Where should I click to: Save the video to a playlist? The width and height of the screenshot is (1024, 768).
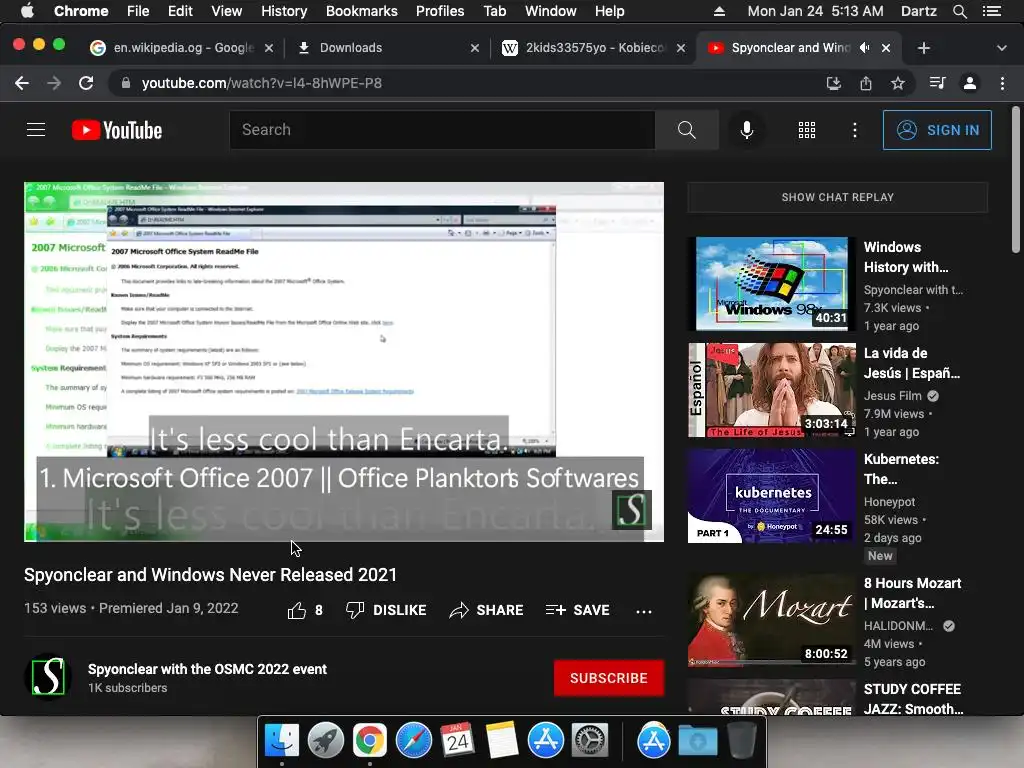578,610
